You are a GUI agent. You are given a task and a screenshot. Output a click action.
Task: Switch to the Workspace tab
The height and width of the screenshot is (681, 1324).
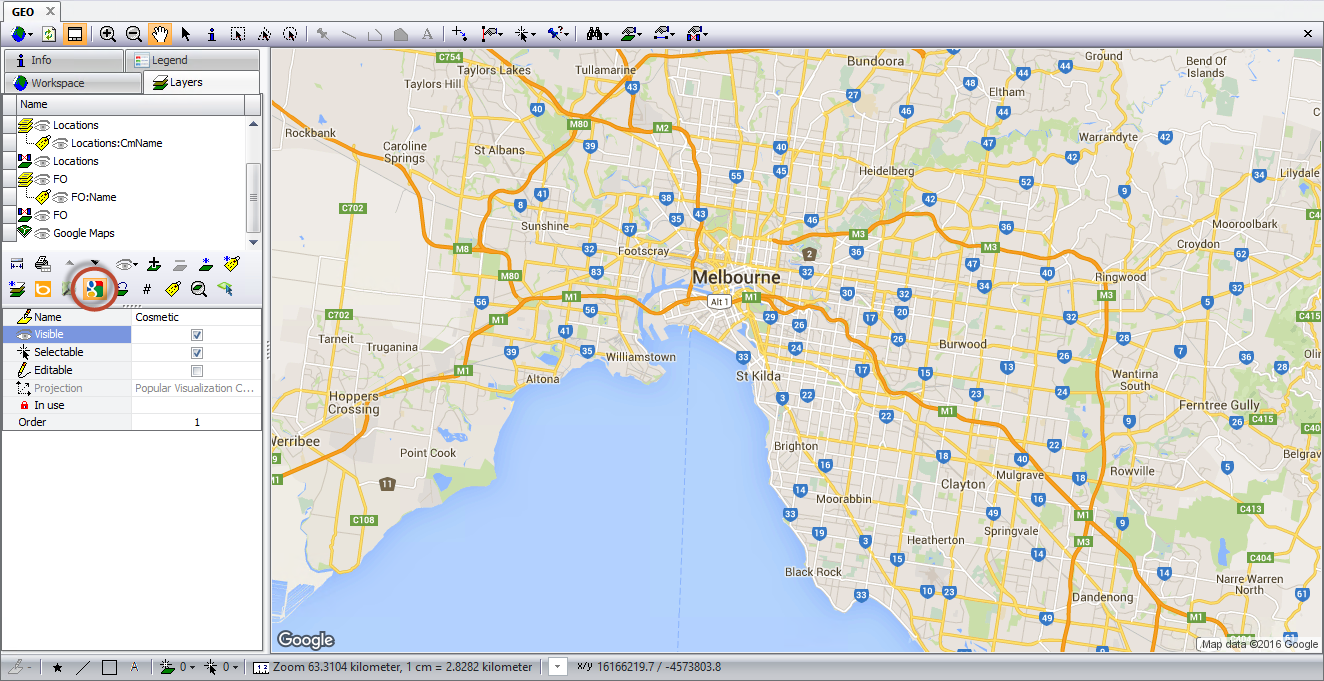point(72,83)
